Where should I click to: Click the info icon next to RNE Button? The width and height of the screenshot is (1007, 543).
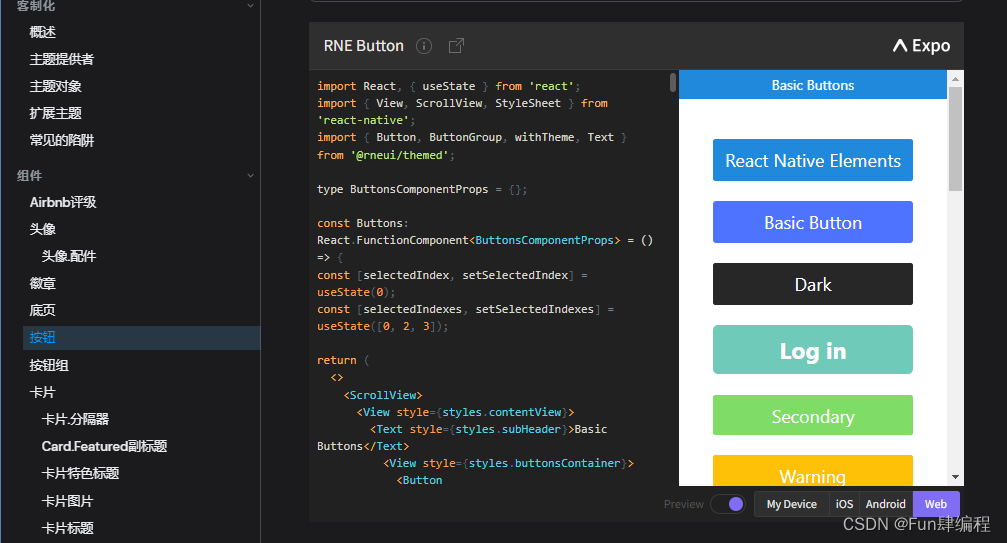click(x=424, y=46)
